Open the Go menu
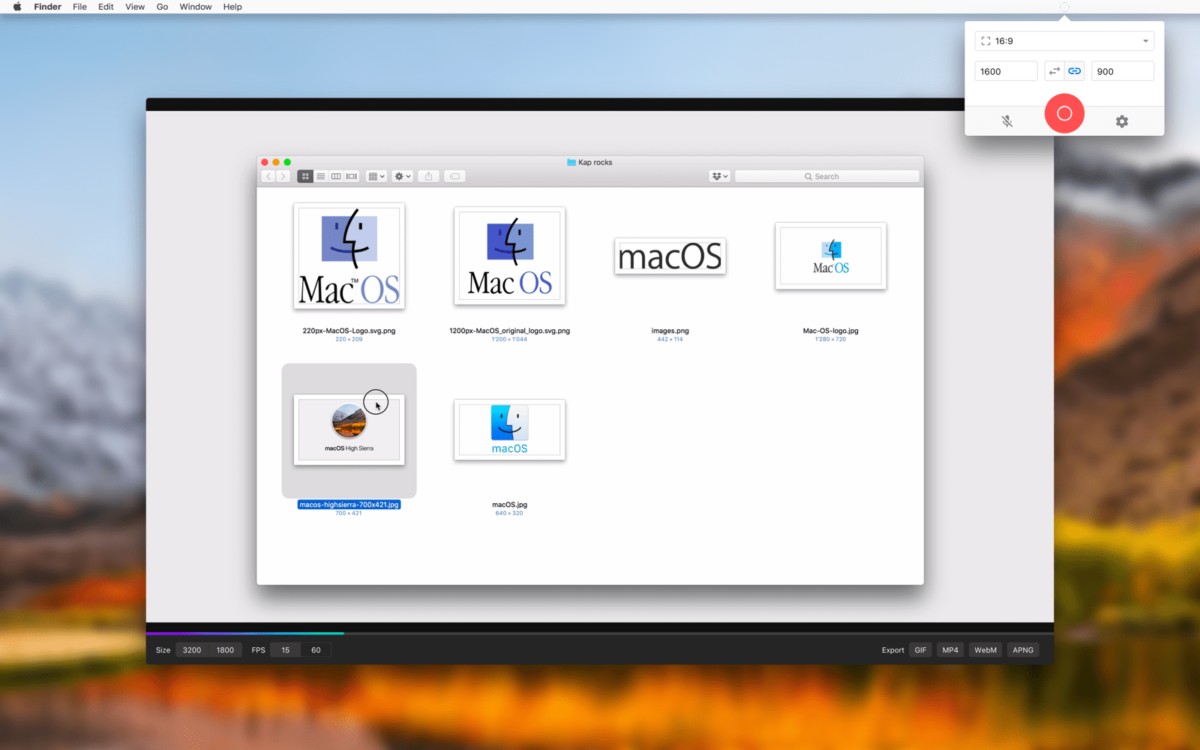Image resolution: width=1200 pixels, height=750 pixels. point(162,7)
